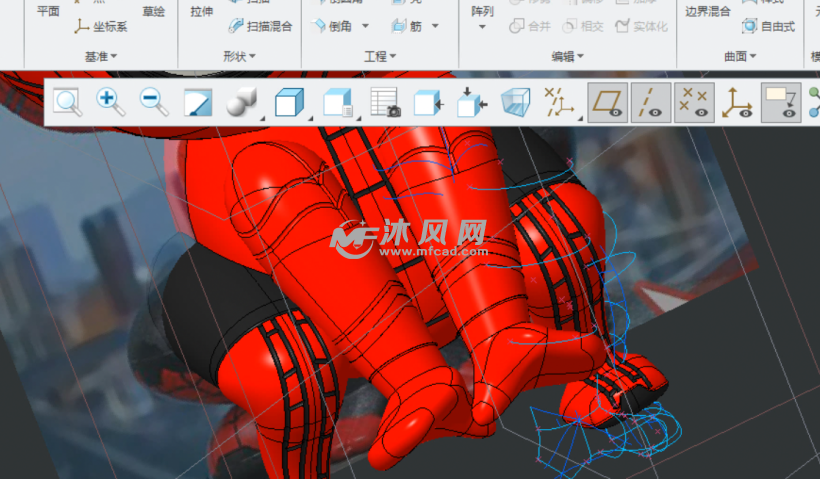Toggle the perspective view glass cube
This screenshot has height=479, width=820.
[516, 102]
